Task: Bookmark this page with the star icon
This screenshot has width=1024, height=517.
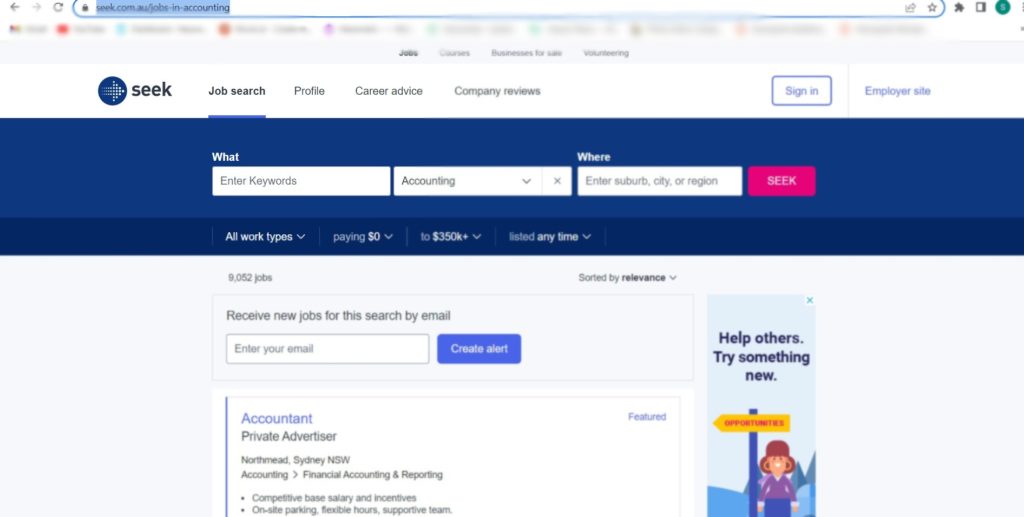Action: click(932, 8)
